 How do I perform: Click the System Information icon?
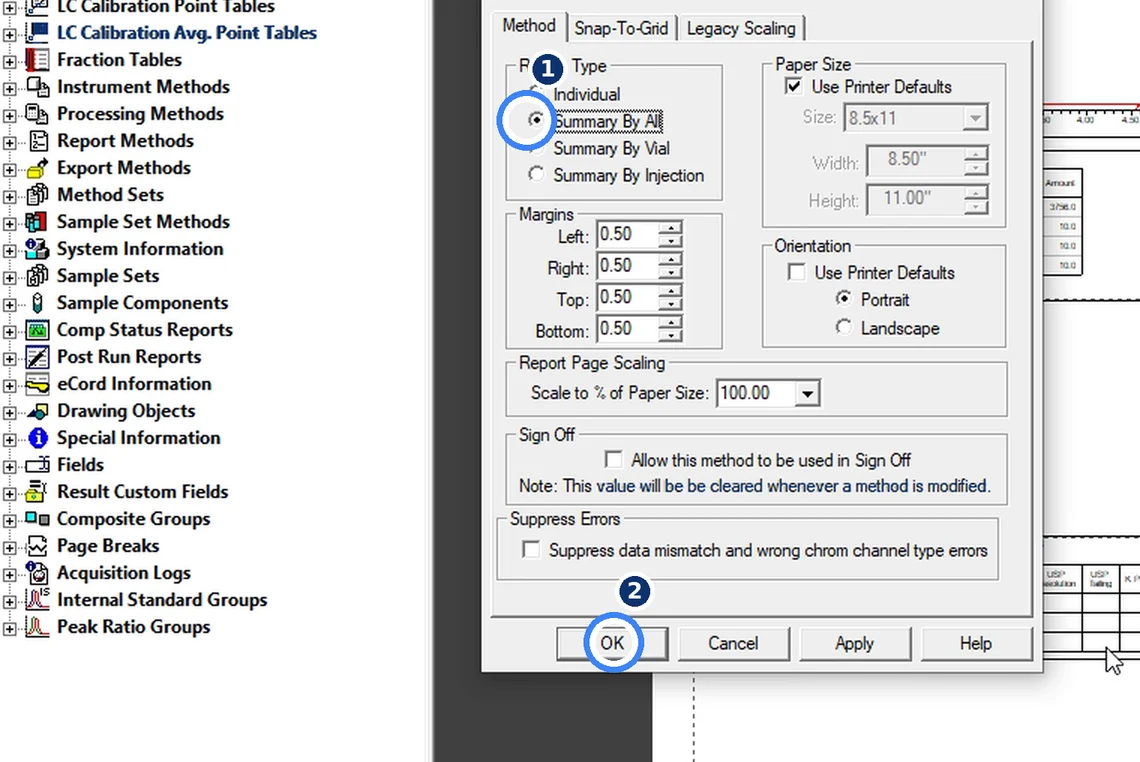[x=37, y=249]
